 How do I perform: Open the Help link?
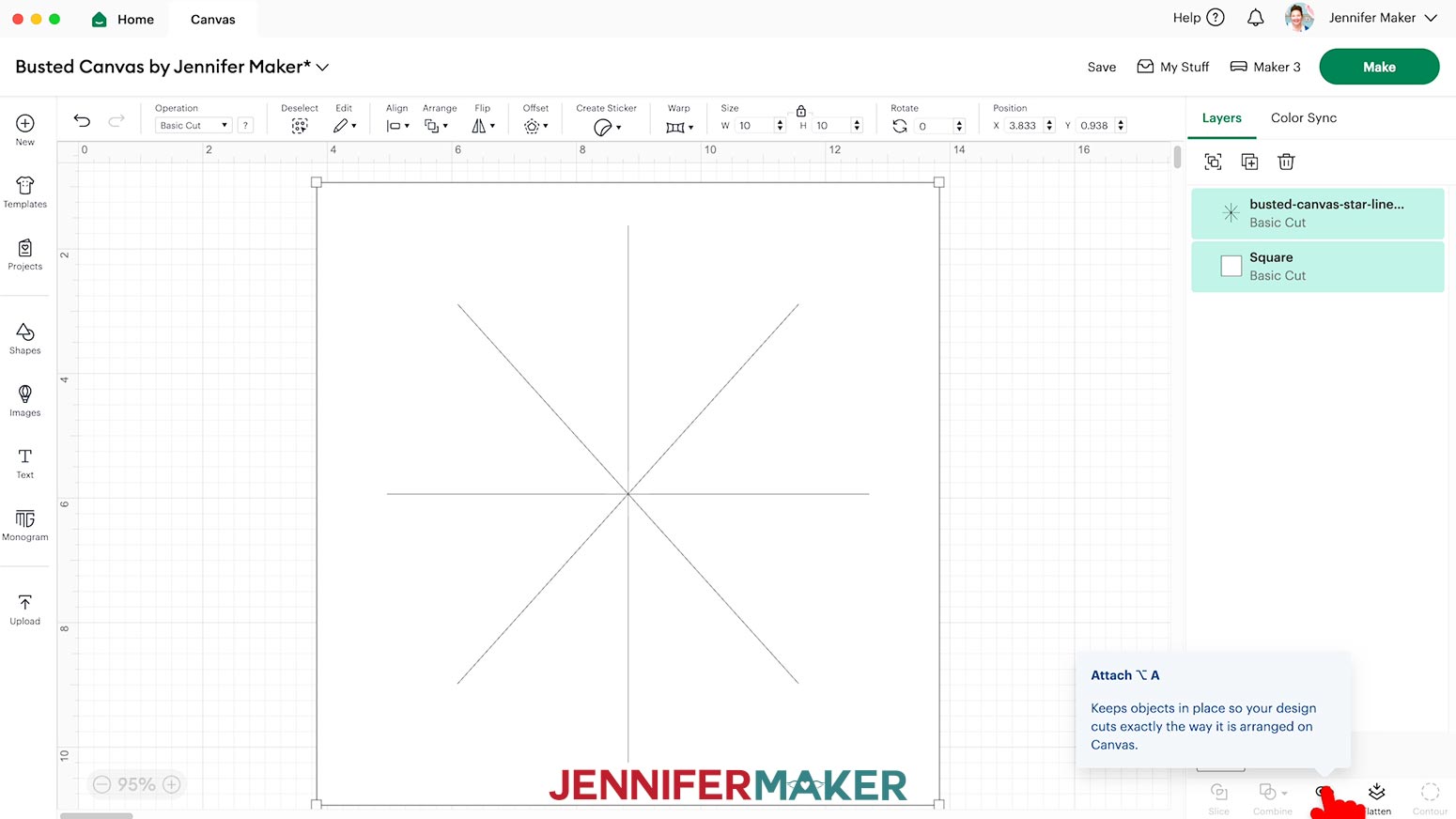tap(1199, 18)
